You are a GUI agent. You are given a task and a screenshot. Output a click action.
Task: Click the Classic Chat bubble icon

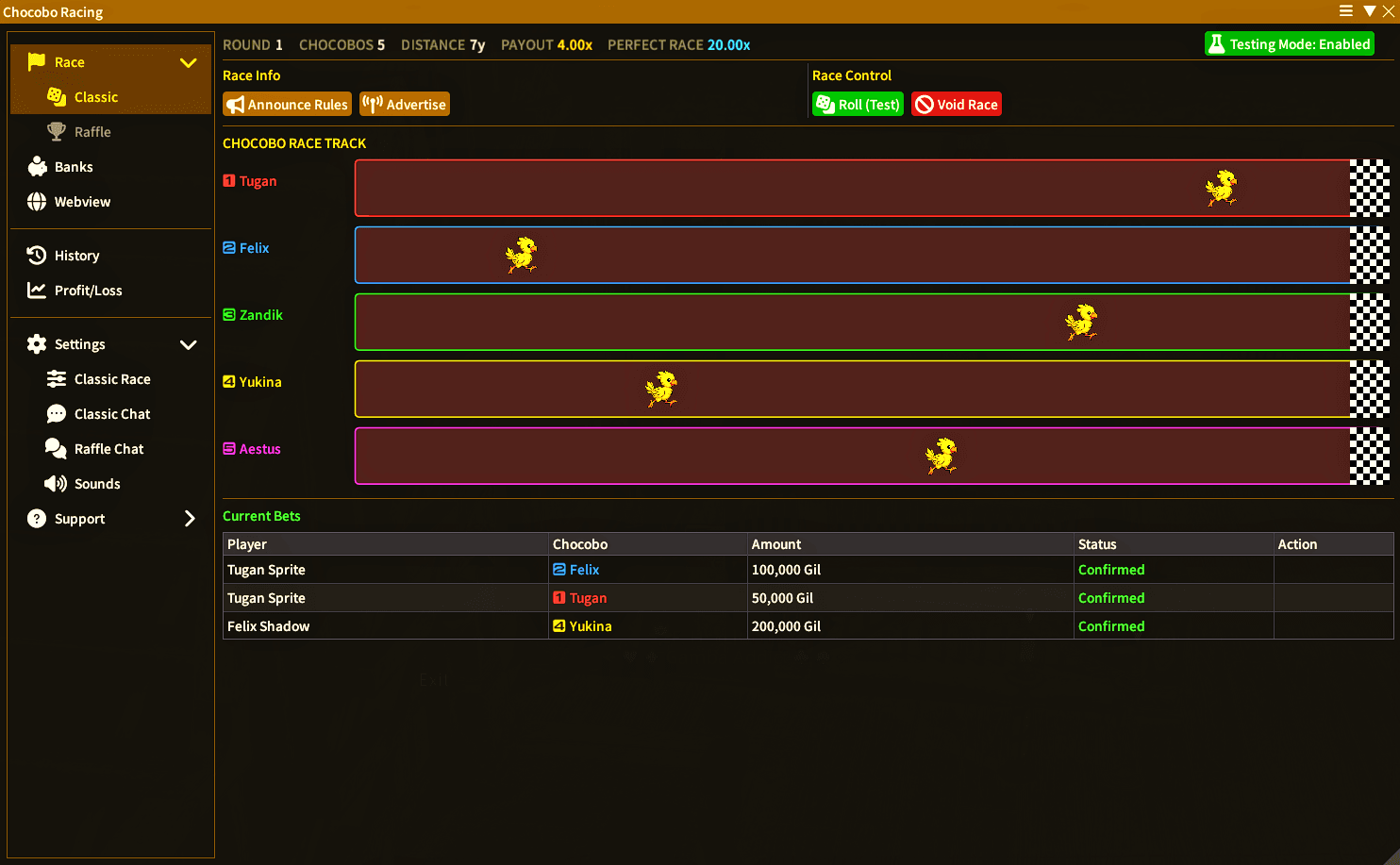point(57,414)
